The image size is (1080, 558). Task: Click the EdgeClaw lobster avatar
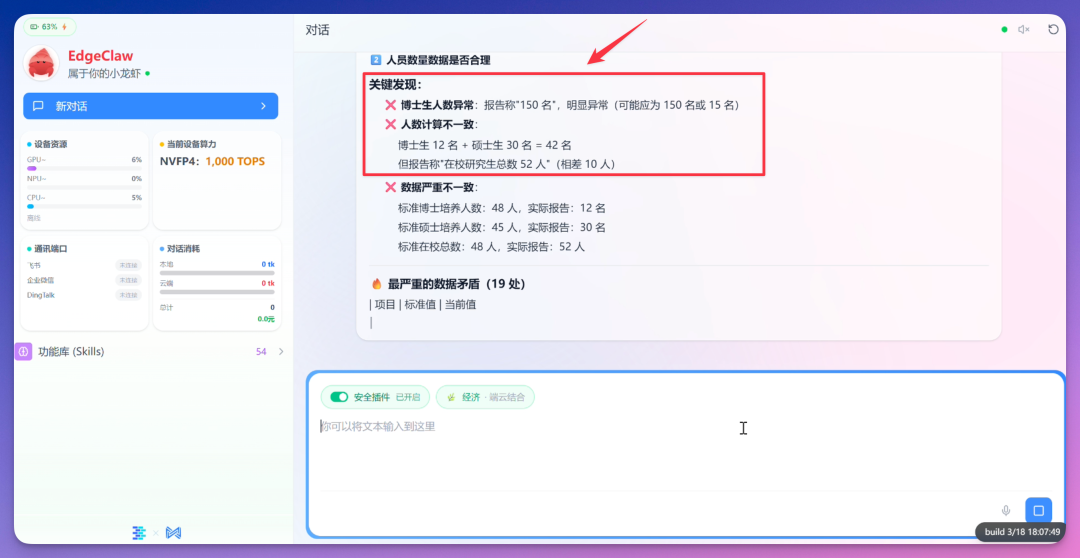tap(41, 63)
